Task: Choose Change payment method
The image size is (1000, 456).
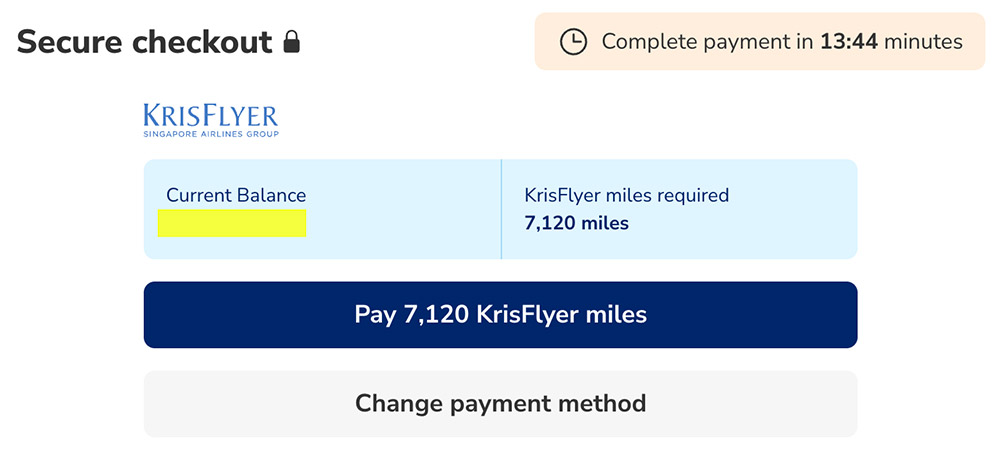Action: [500, 404]
